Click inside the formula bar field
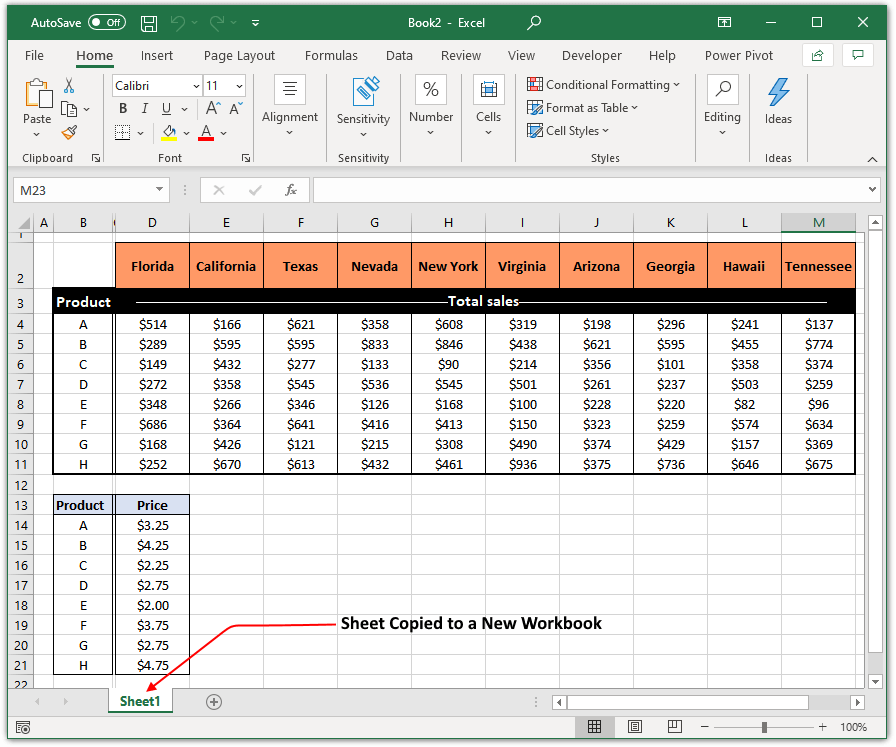 [x=590, y=190]
